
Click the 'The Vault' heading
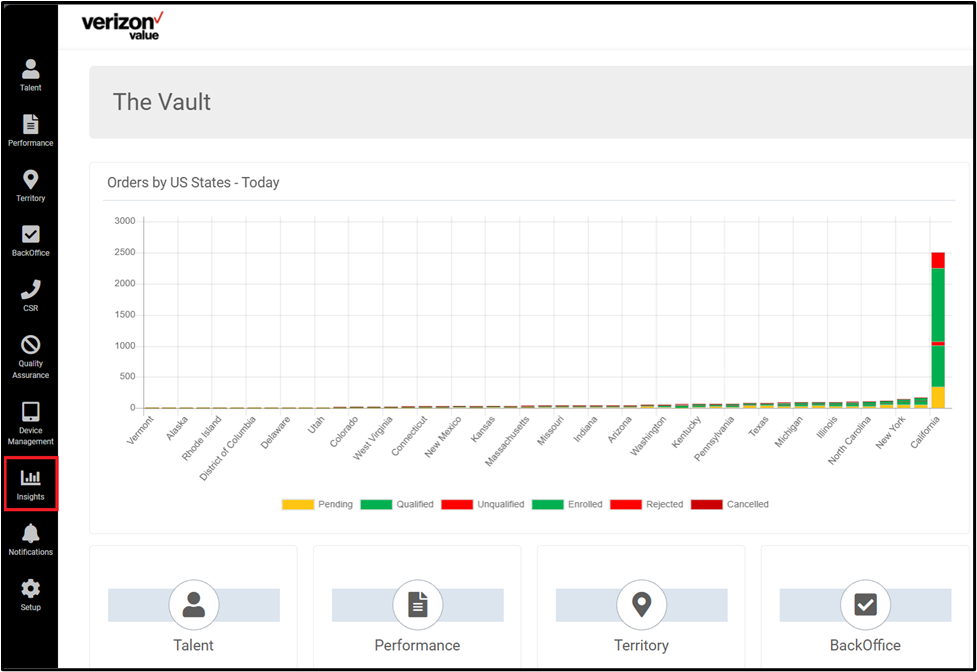tap(161, 102)
